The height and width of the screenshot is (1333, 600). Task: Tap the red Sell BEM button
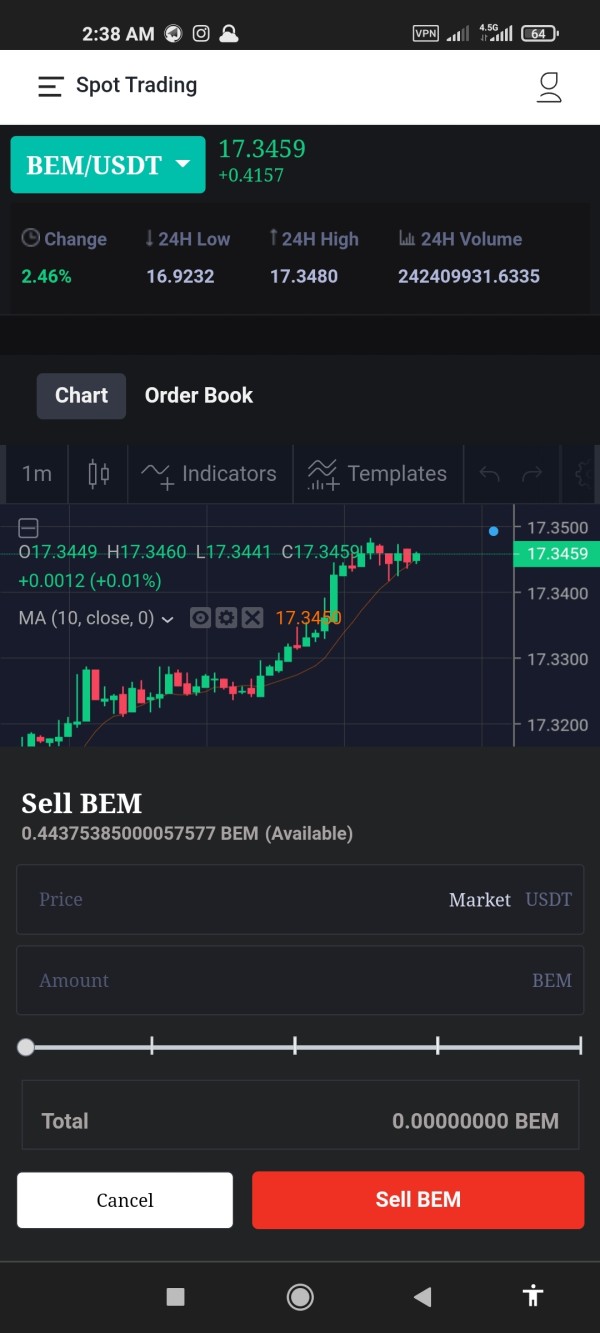(x=418, y=1199)
